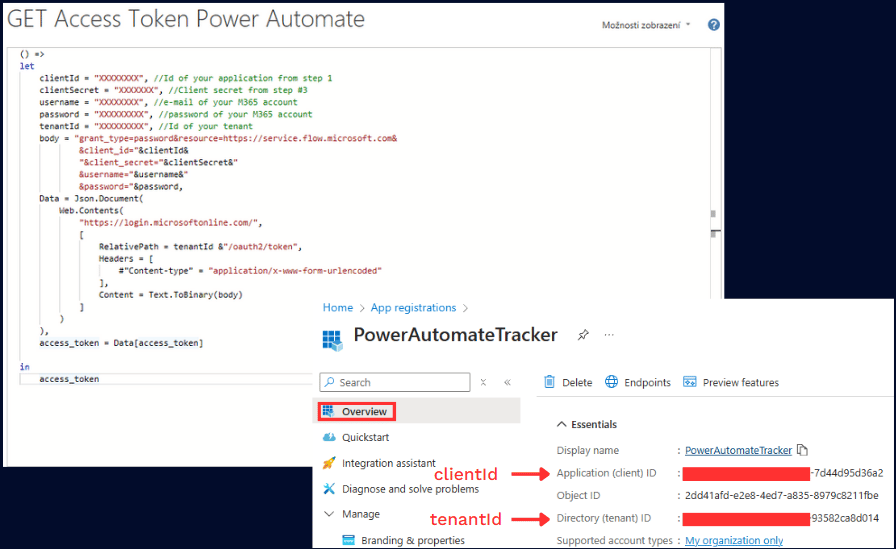Click the Delete trash icon
The image size is (896, 549).
(549, 382)
